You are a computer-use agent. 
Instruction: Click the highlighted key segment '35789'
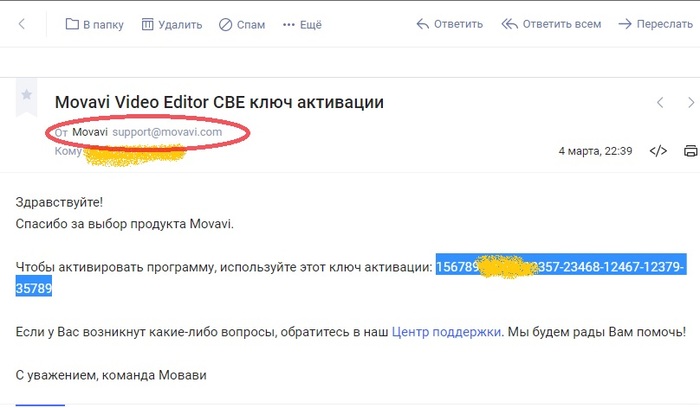[33, 288]
